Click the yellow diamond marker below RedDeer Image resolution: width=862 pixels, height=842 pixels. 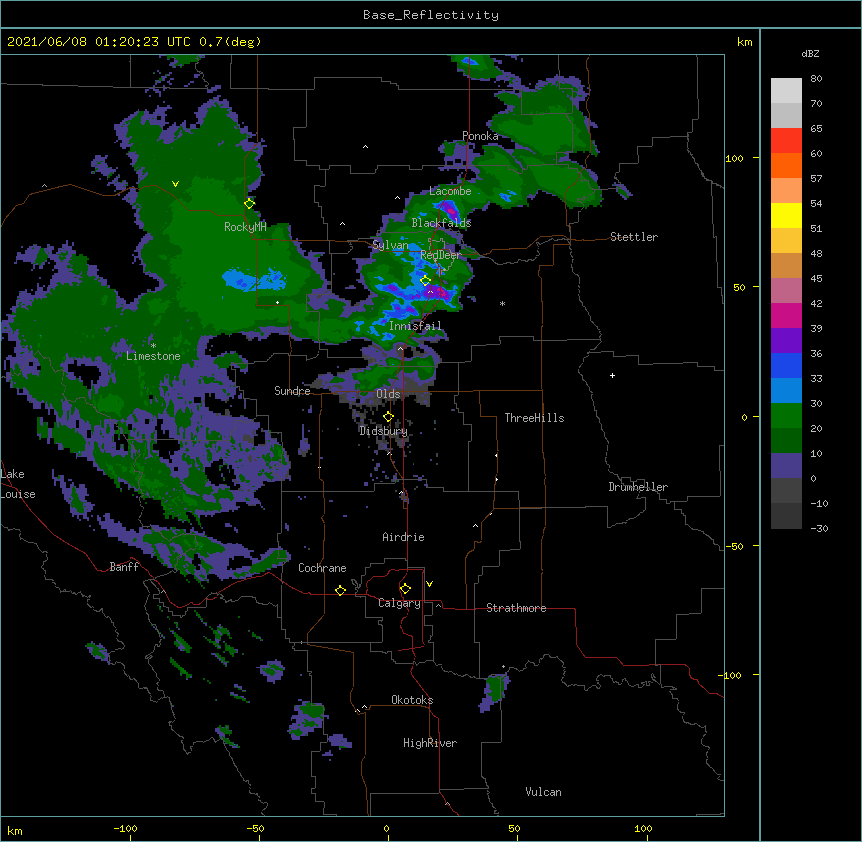point(426,281)
